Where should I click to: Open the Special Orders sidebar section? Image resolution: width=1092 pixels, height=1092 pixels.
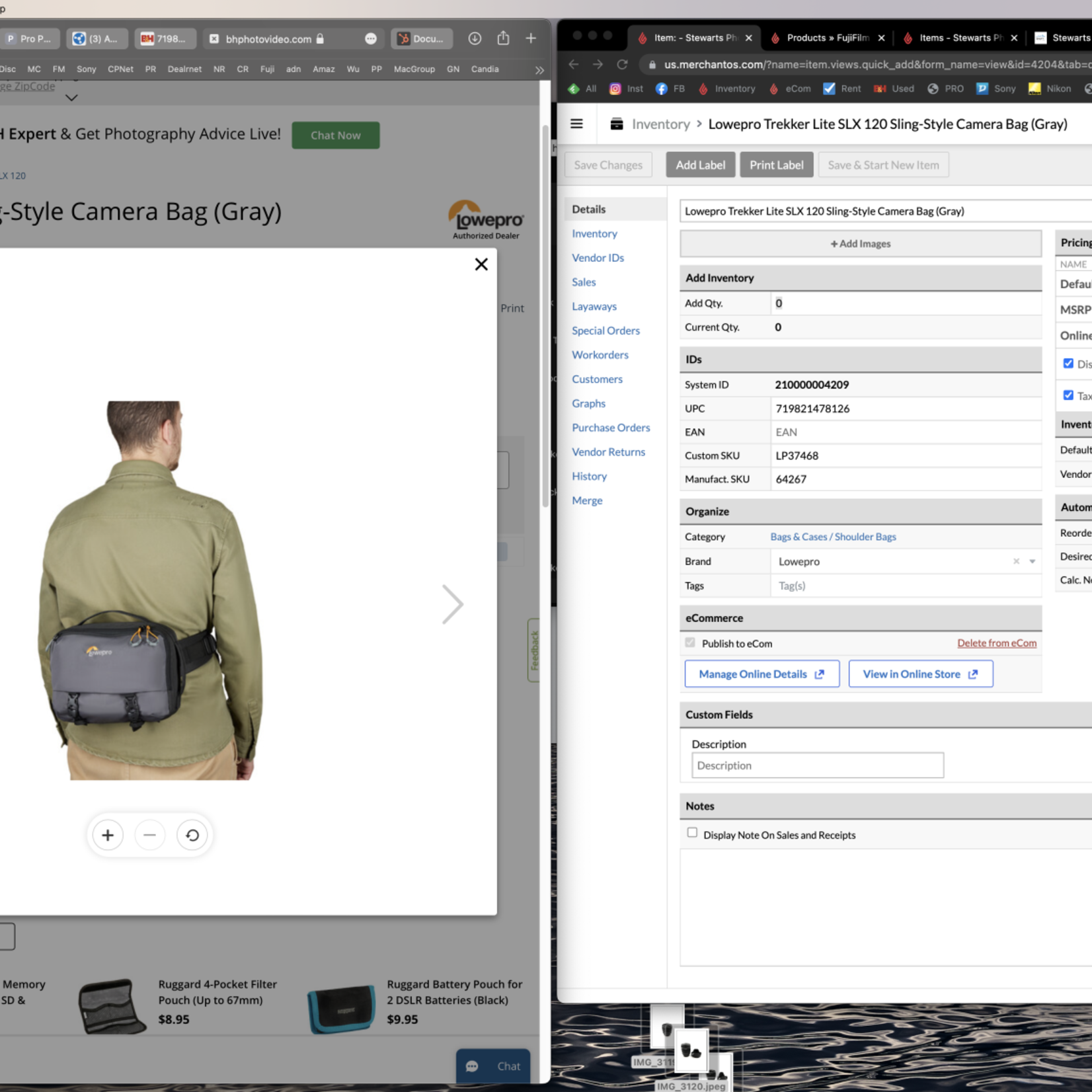coord(605,331)
